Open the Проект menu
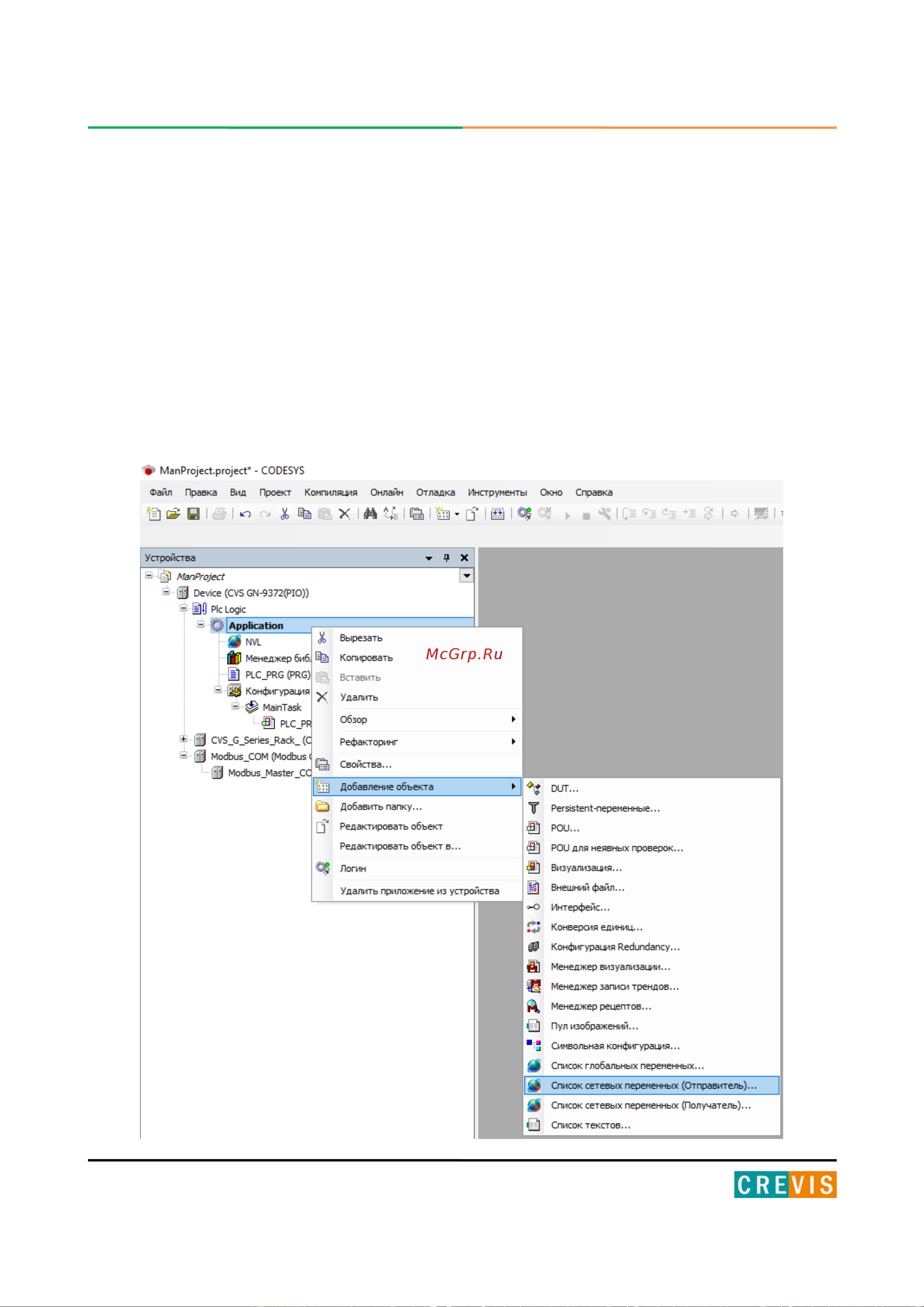924x1307 pixels. pos(275,492)
